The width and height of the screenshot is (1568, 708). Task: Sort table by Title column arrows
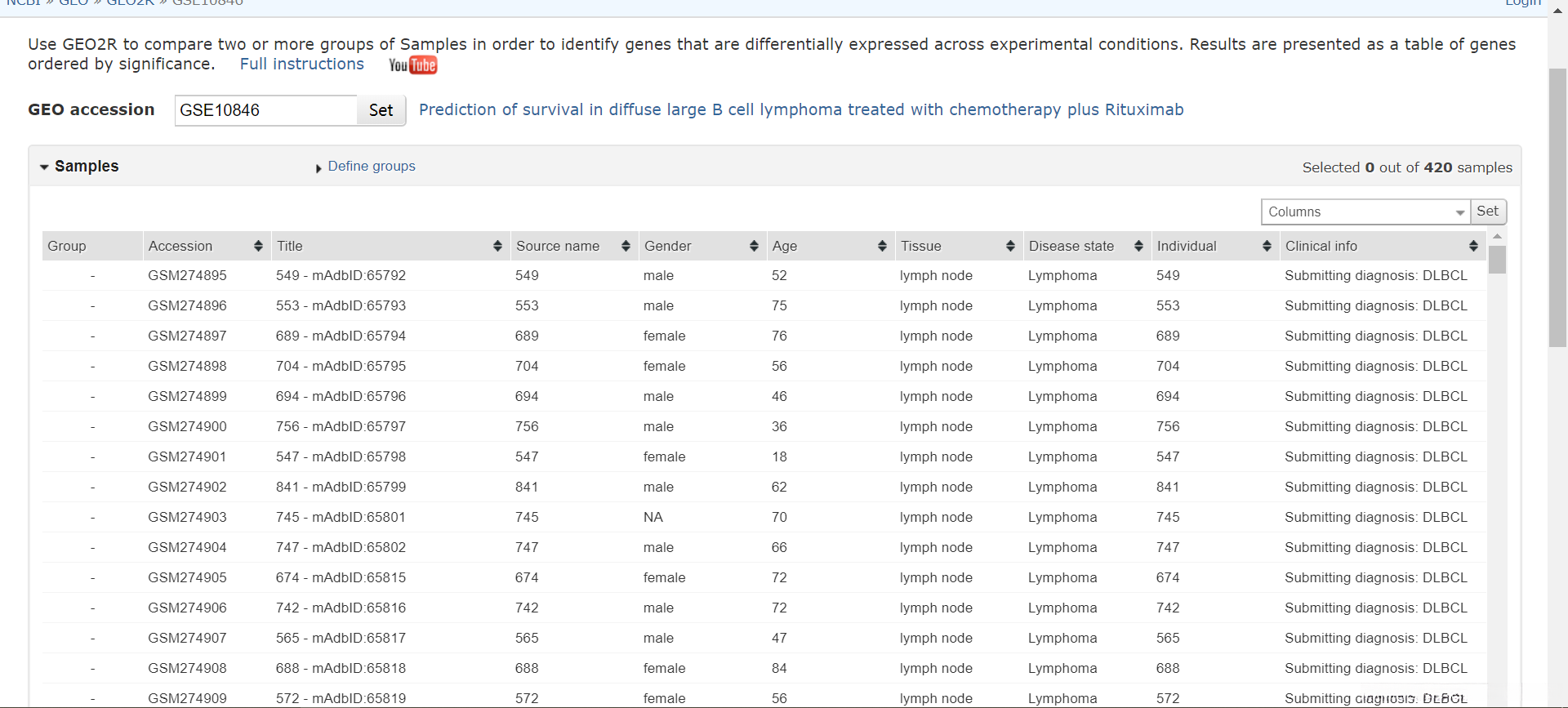point(497,246)
